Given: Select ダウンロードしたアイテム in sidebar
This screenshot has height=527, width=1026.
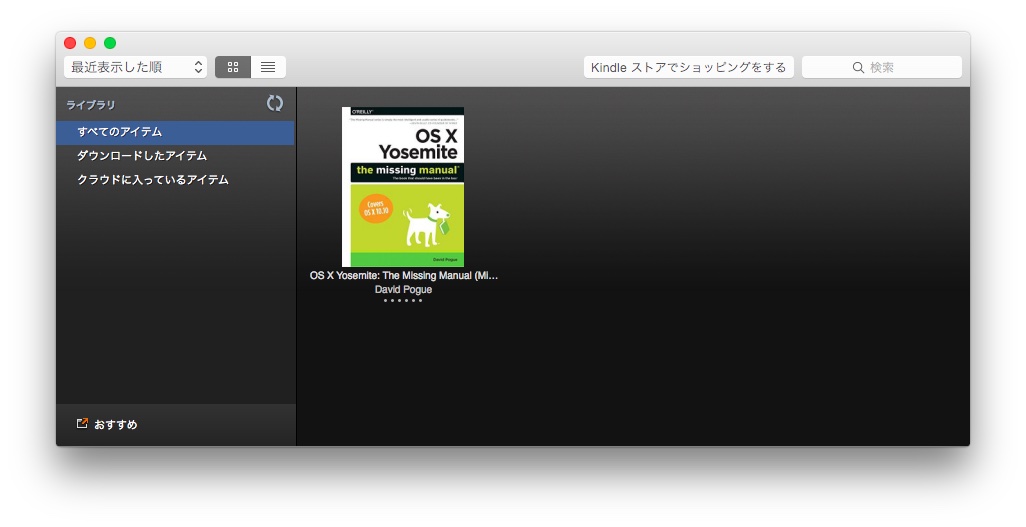Looking at the screenshot, I should 175,156.
